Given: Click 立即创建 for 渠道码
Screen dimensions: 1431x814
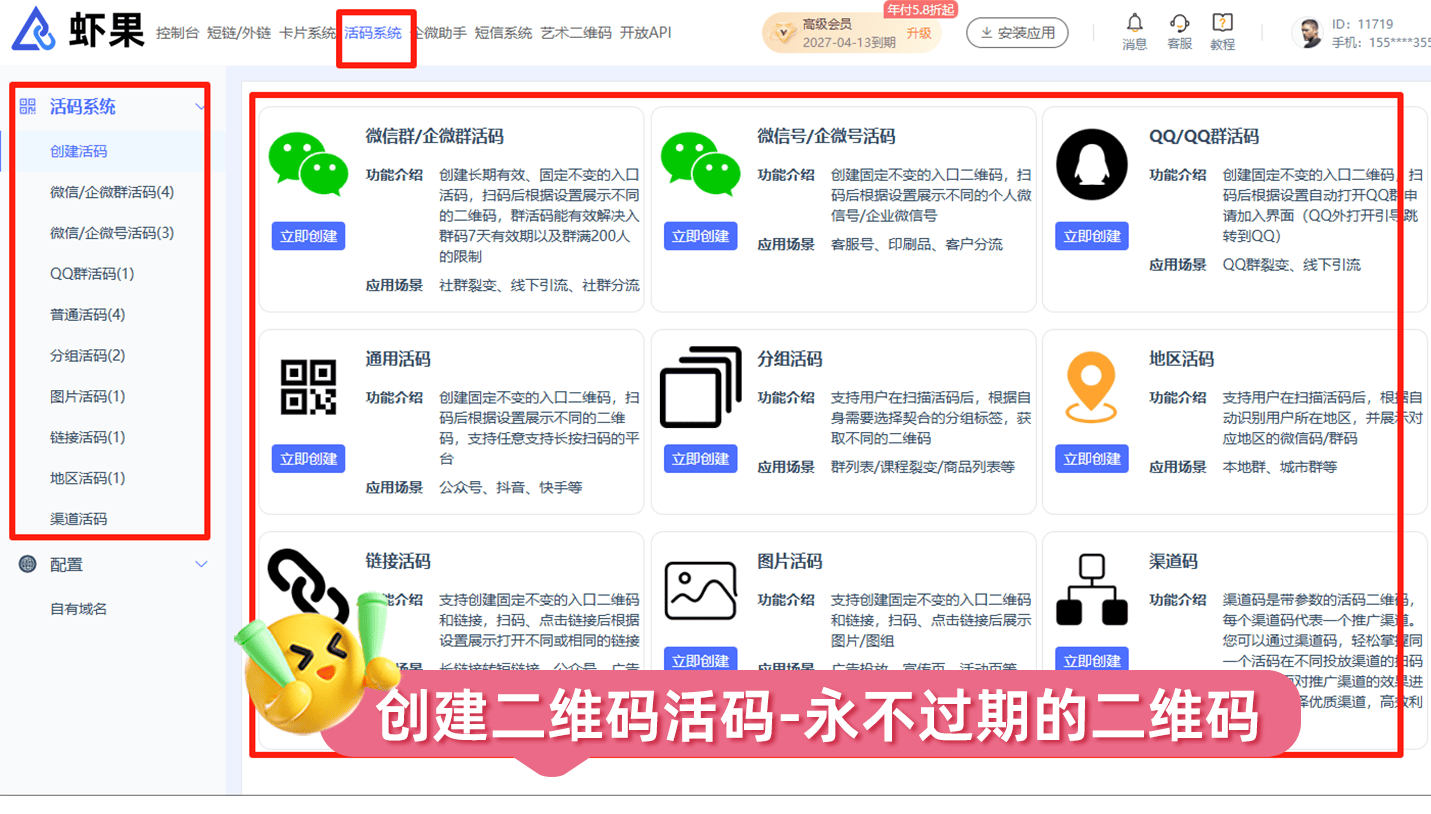Looking at the screenshot, I should click(x=1092, y=660).
